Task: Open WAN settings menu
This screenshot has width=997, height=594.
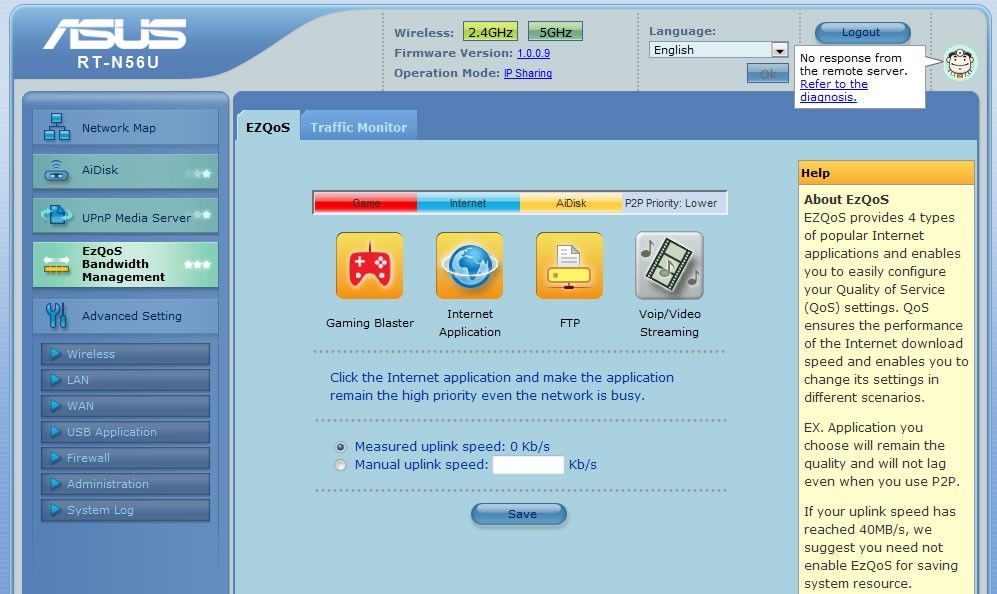Action: pos(125,406)
